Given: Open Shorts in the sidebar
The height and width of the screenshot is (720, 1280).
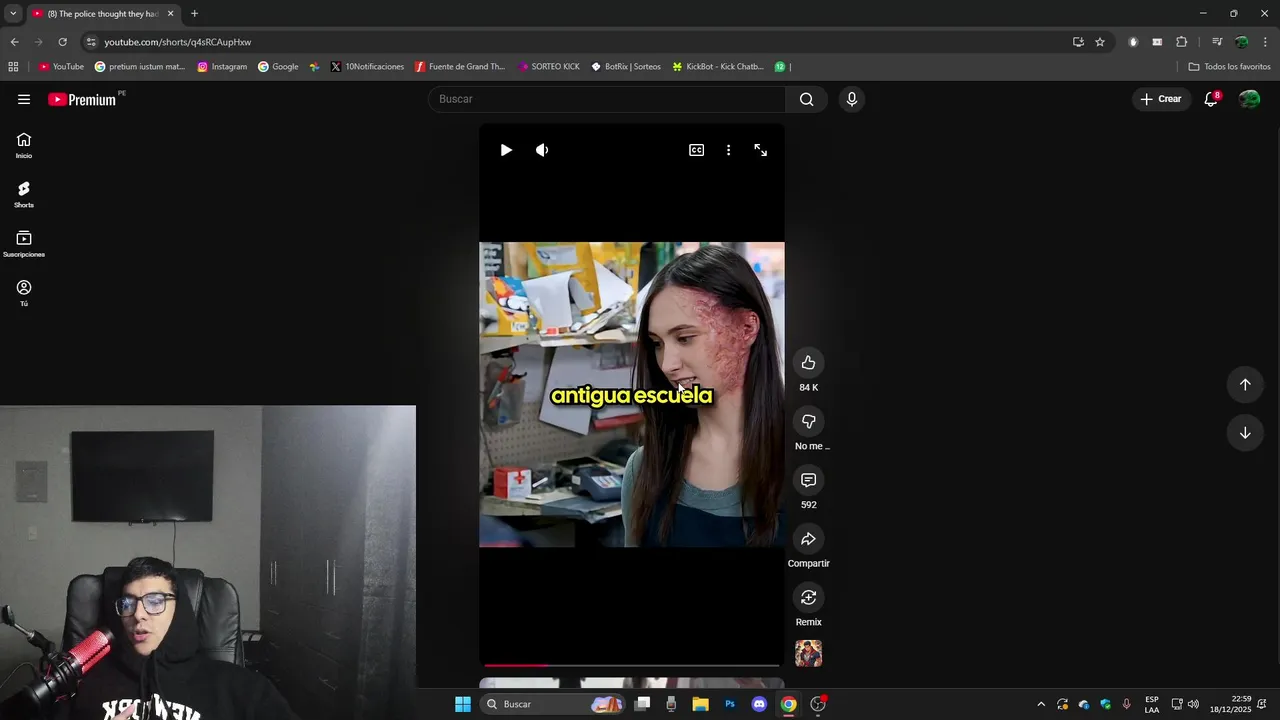Looking at the screenshot, I should point(24,195).
